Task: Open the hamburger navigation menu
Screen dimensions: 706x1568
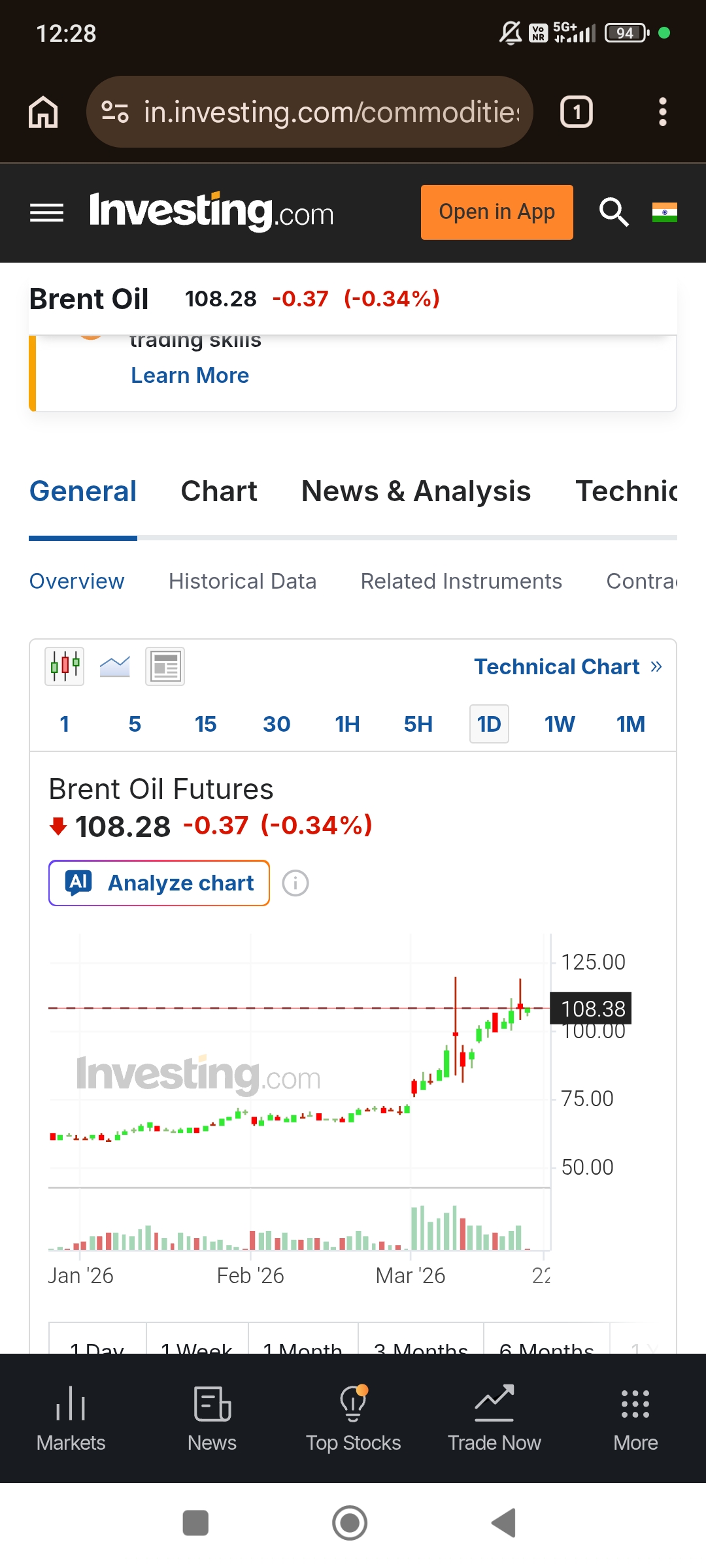Action: tap(46, 212)
